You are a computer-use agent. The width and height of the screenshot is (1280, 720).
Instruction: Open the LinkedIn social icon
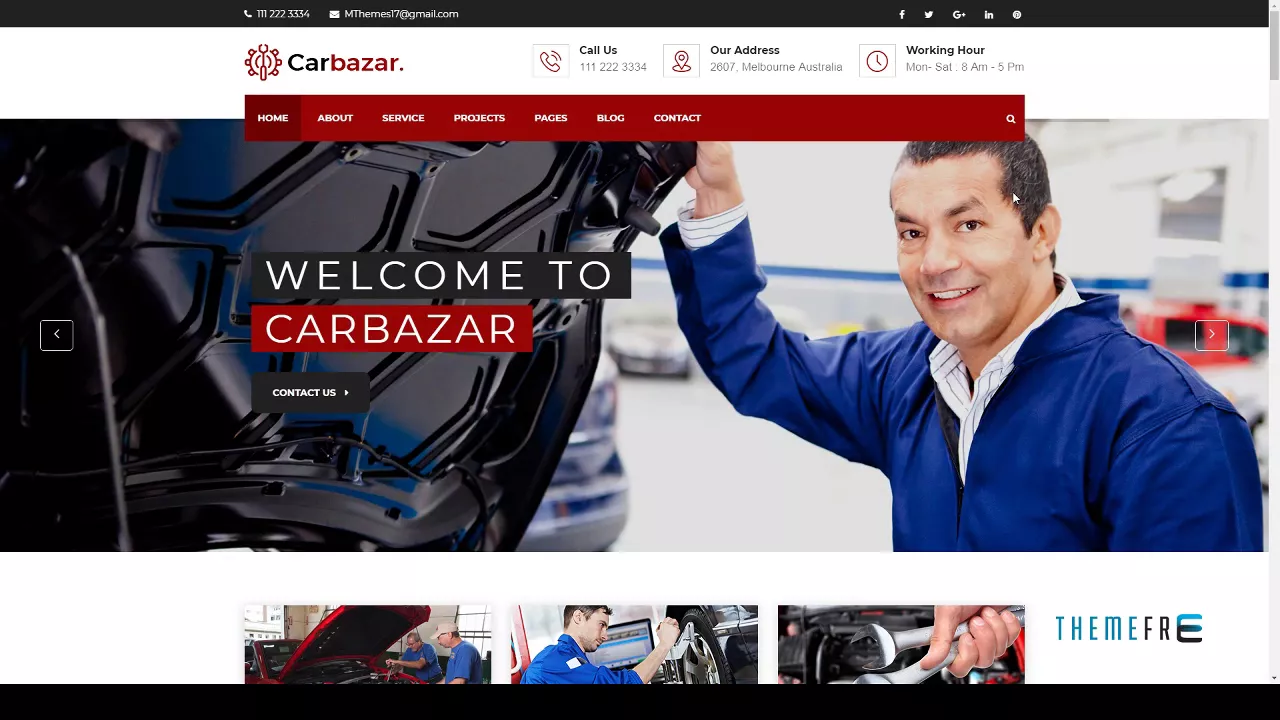(988, 14)
